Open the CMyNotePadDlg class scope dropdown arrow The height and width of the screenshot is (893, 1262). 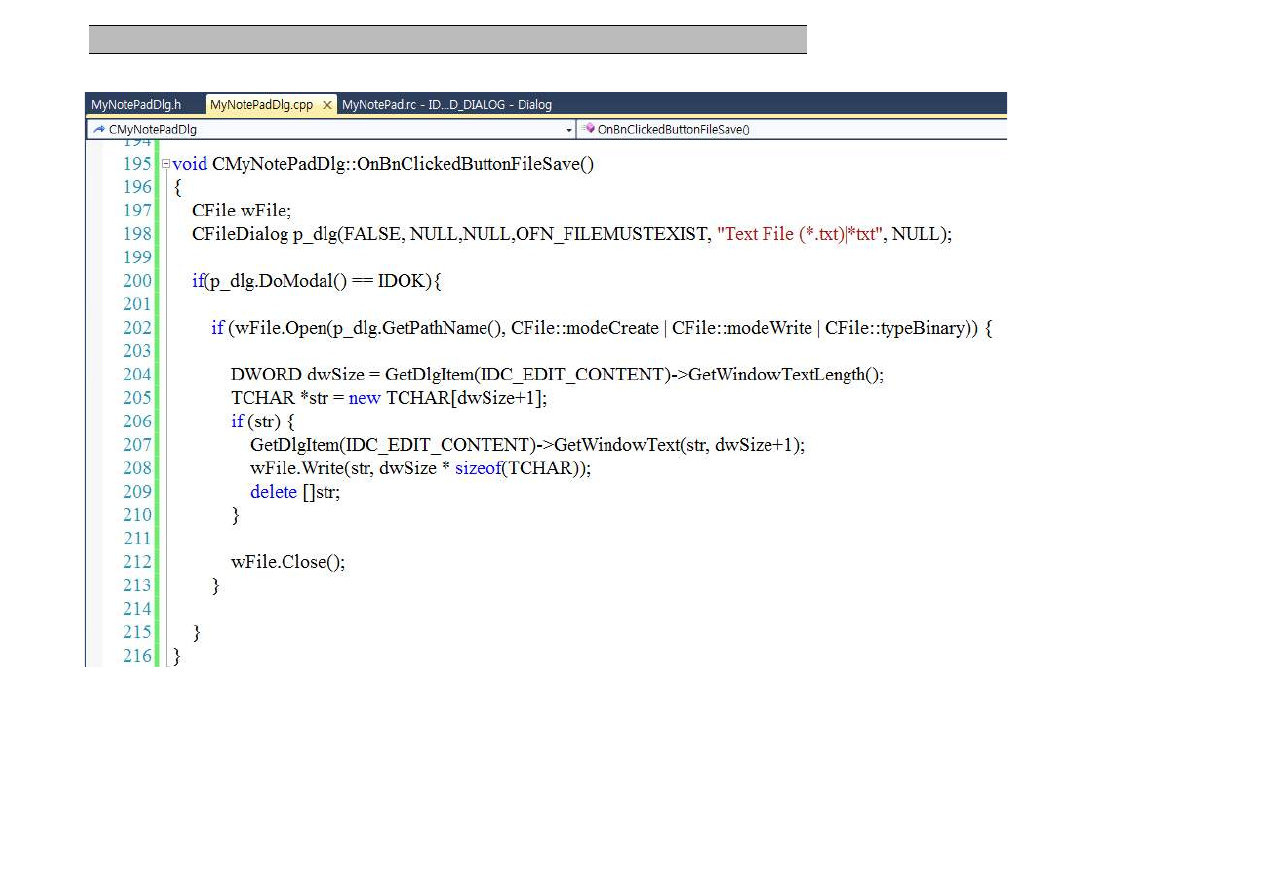pyautogui.click(x=569, y=130)
